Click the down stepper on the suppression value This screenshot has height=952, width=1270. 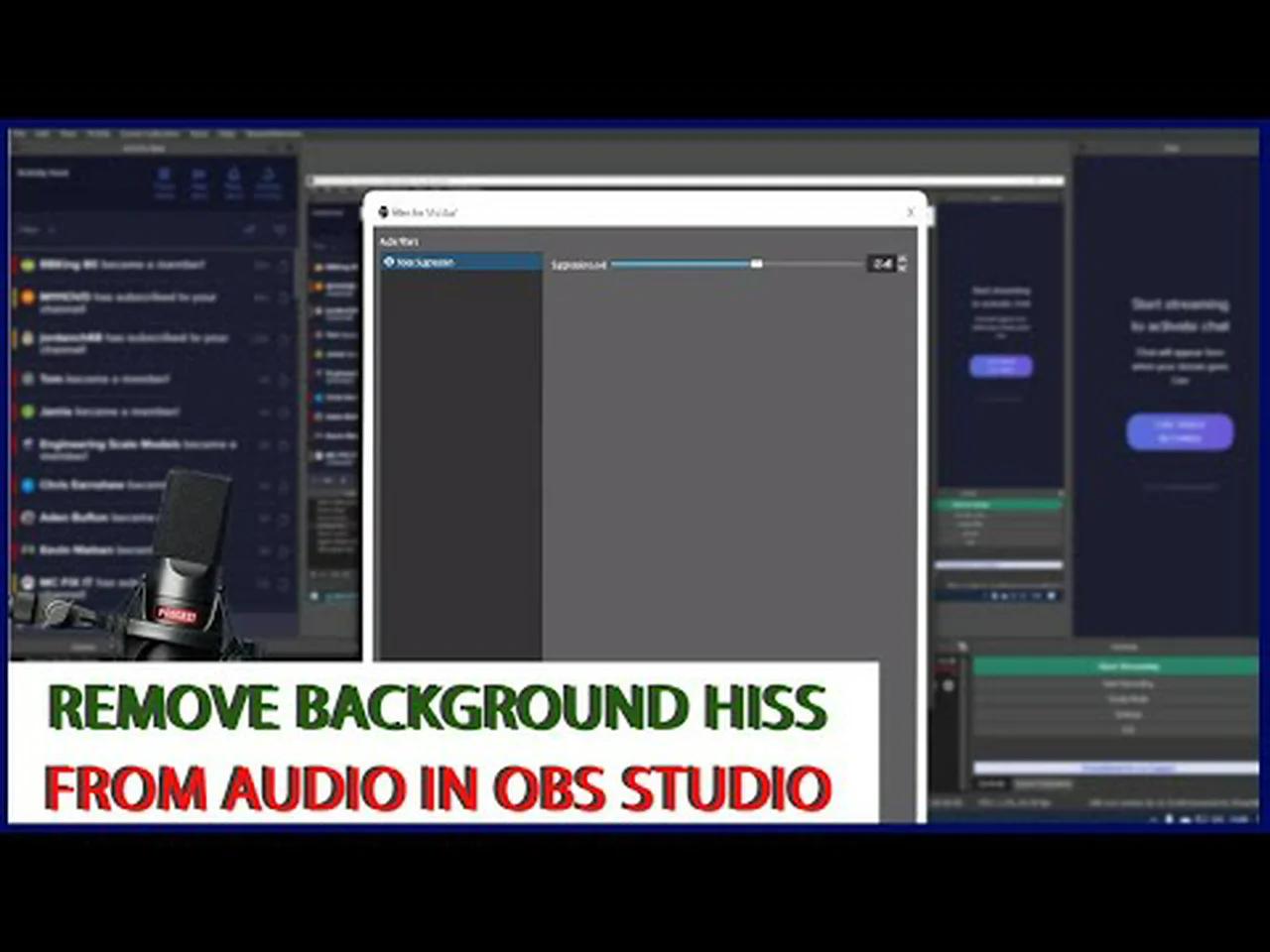pos(902,267)
